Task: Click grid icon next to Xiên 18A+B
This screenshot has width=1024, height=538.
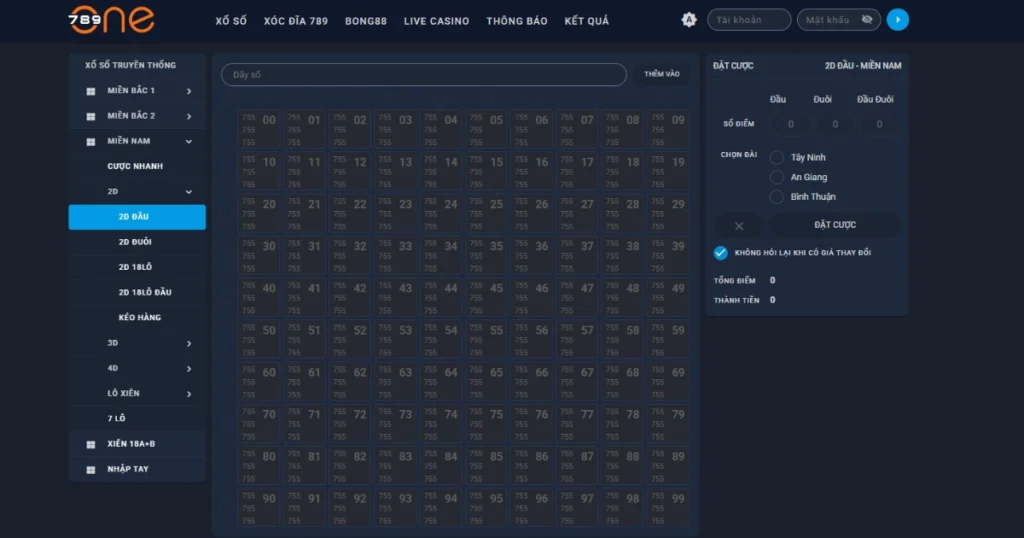Action: click(91, 444)
